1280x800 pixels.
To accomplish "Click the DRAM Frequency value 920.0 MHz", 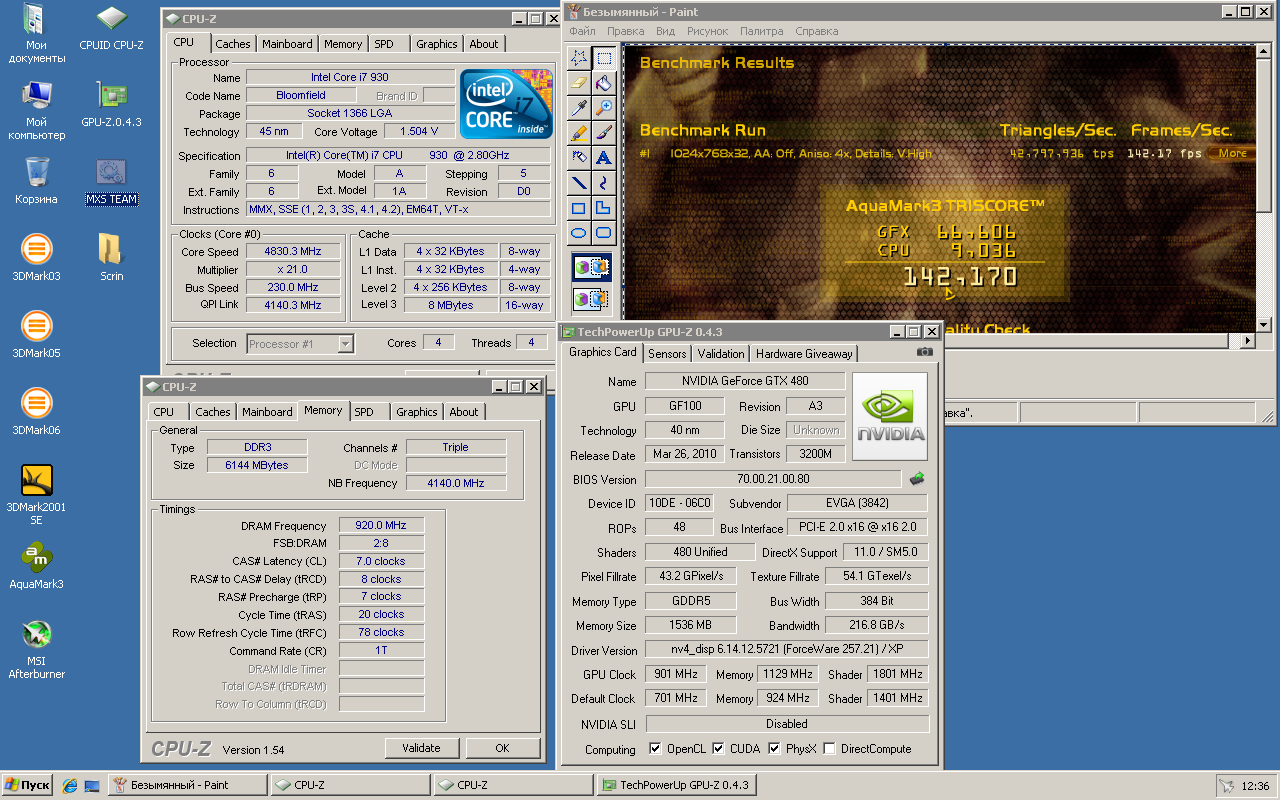I will (x=381, y=525).
